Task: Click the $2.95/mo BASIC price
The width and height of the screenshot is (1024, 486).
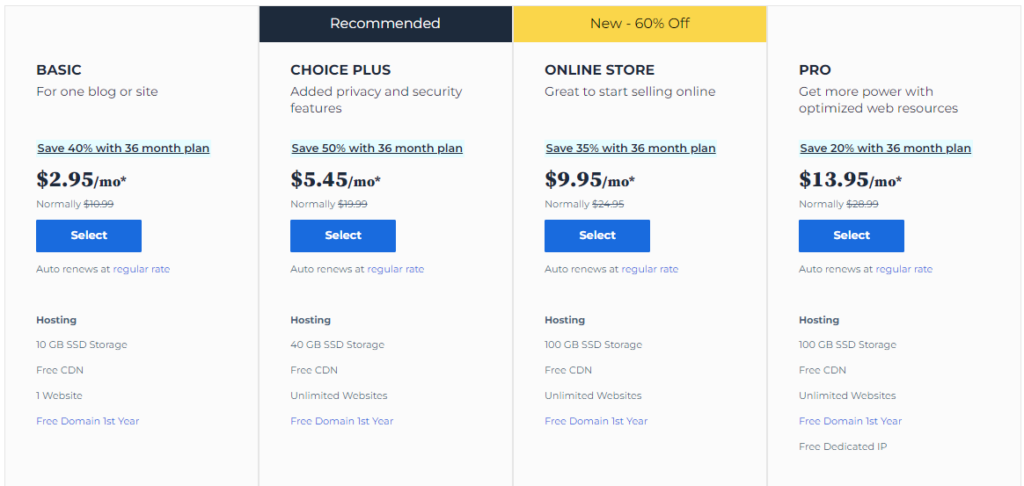Action: (81, 180)
